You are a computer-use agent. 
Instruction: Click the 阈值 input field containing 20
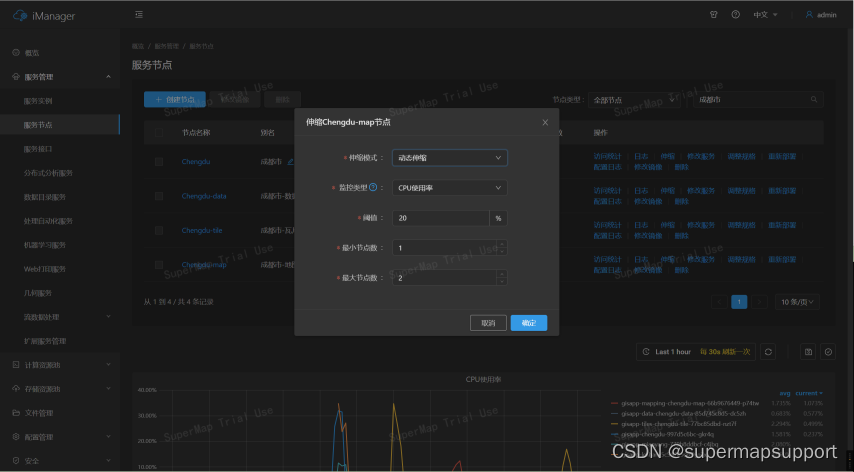point(440,218)
